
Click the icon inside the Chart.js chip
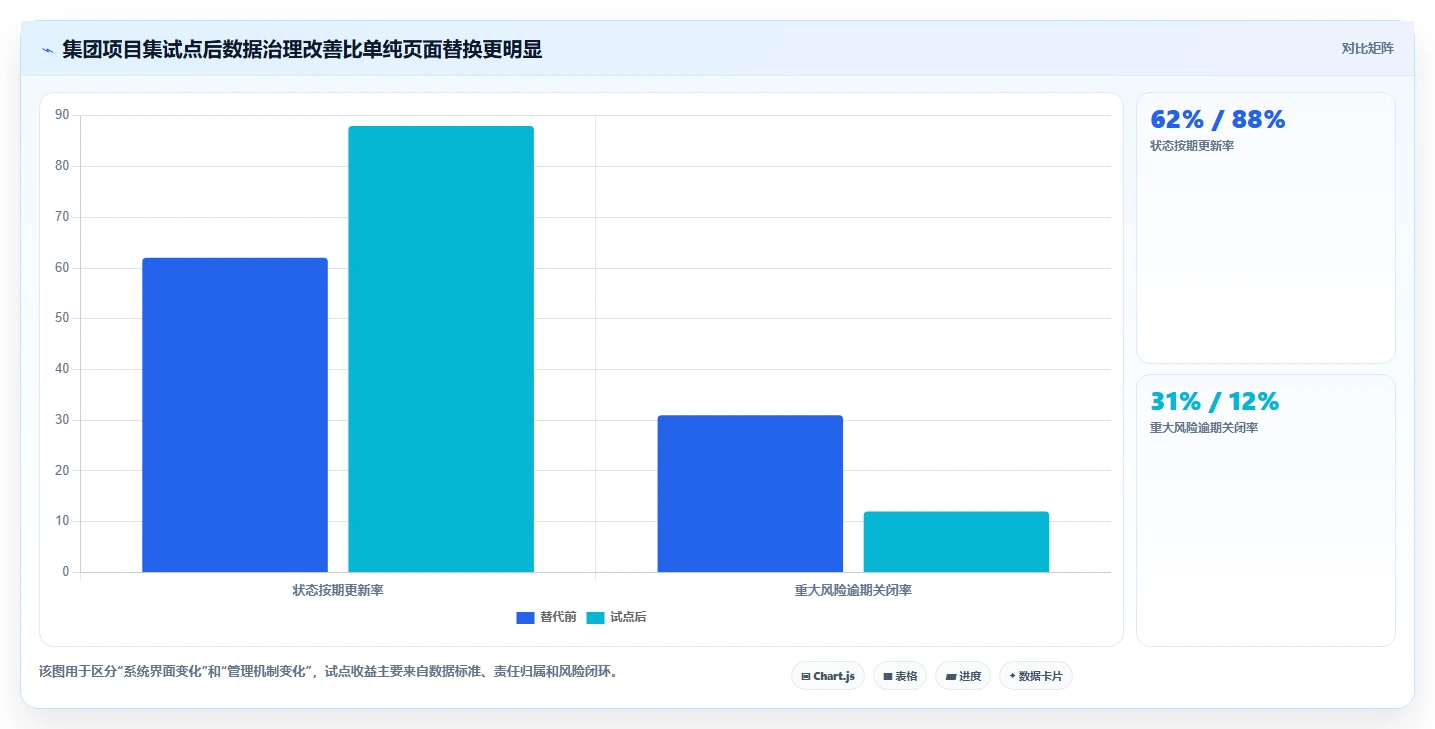coord(806,677)
